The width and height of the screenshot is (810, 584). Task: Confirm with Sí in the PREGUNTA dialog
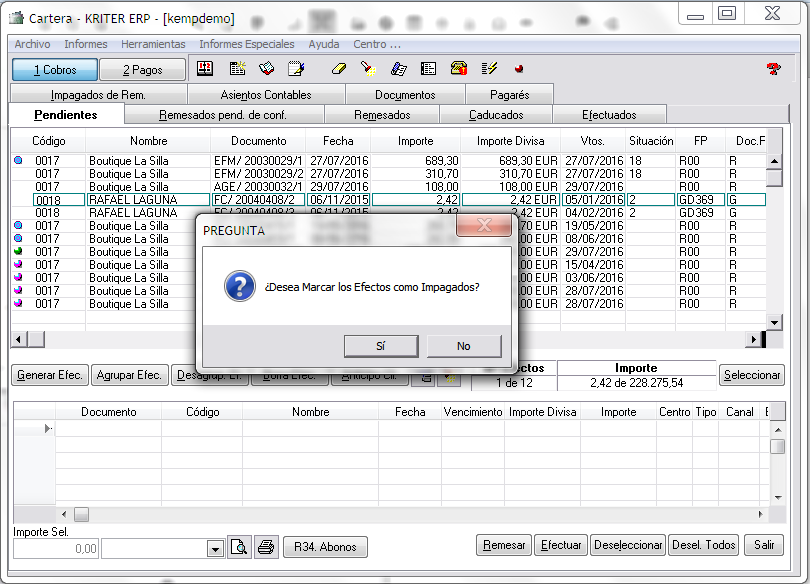[x=381, y=346]
